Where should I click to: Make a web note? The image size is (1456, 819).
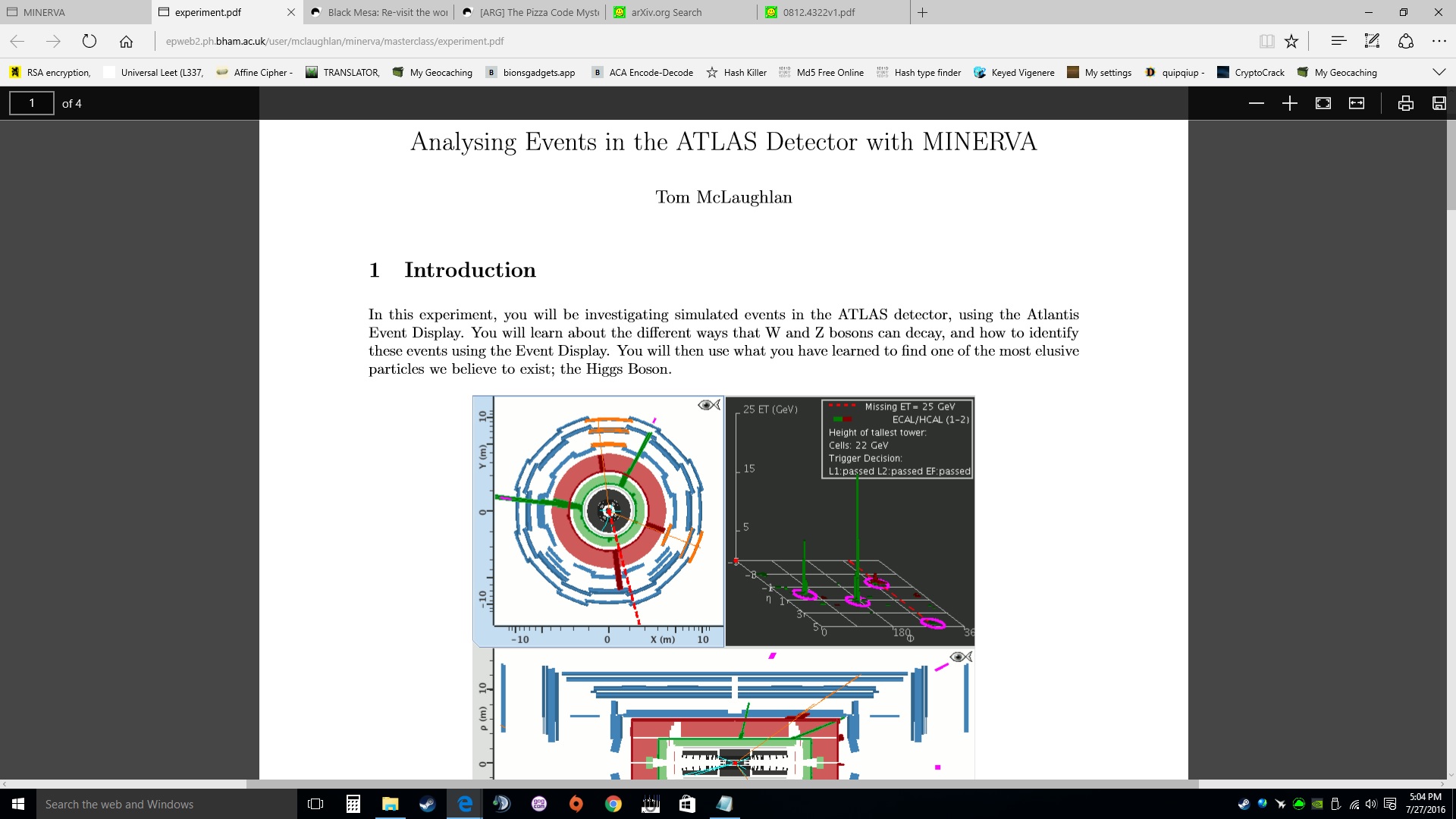click(x=1372, y=41)
